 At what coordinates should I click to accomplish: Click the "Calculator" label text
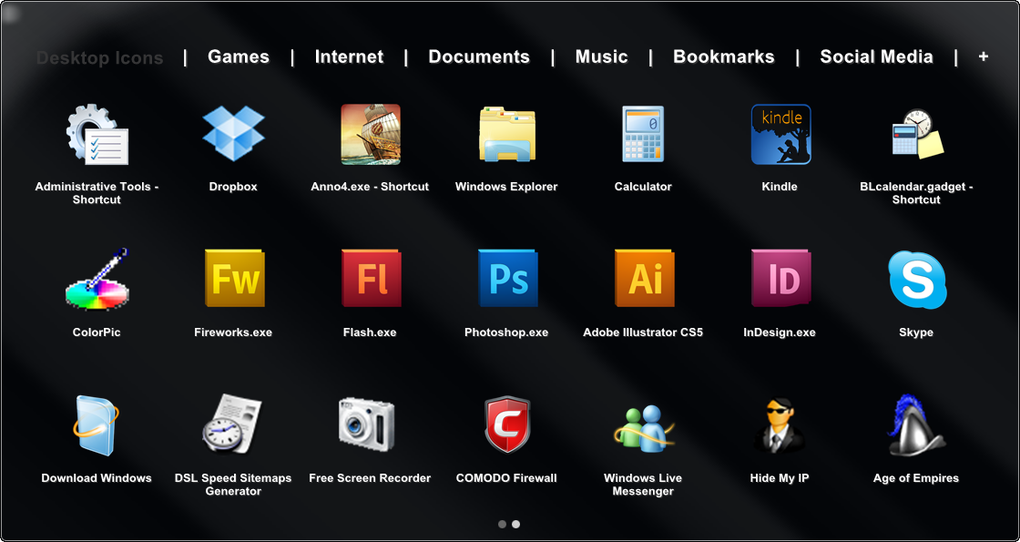[x=643, y=187]
